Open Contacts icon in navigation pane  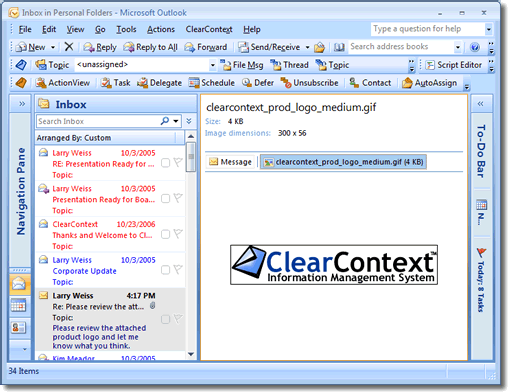tap(19, 327)
